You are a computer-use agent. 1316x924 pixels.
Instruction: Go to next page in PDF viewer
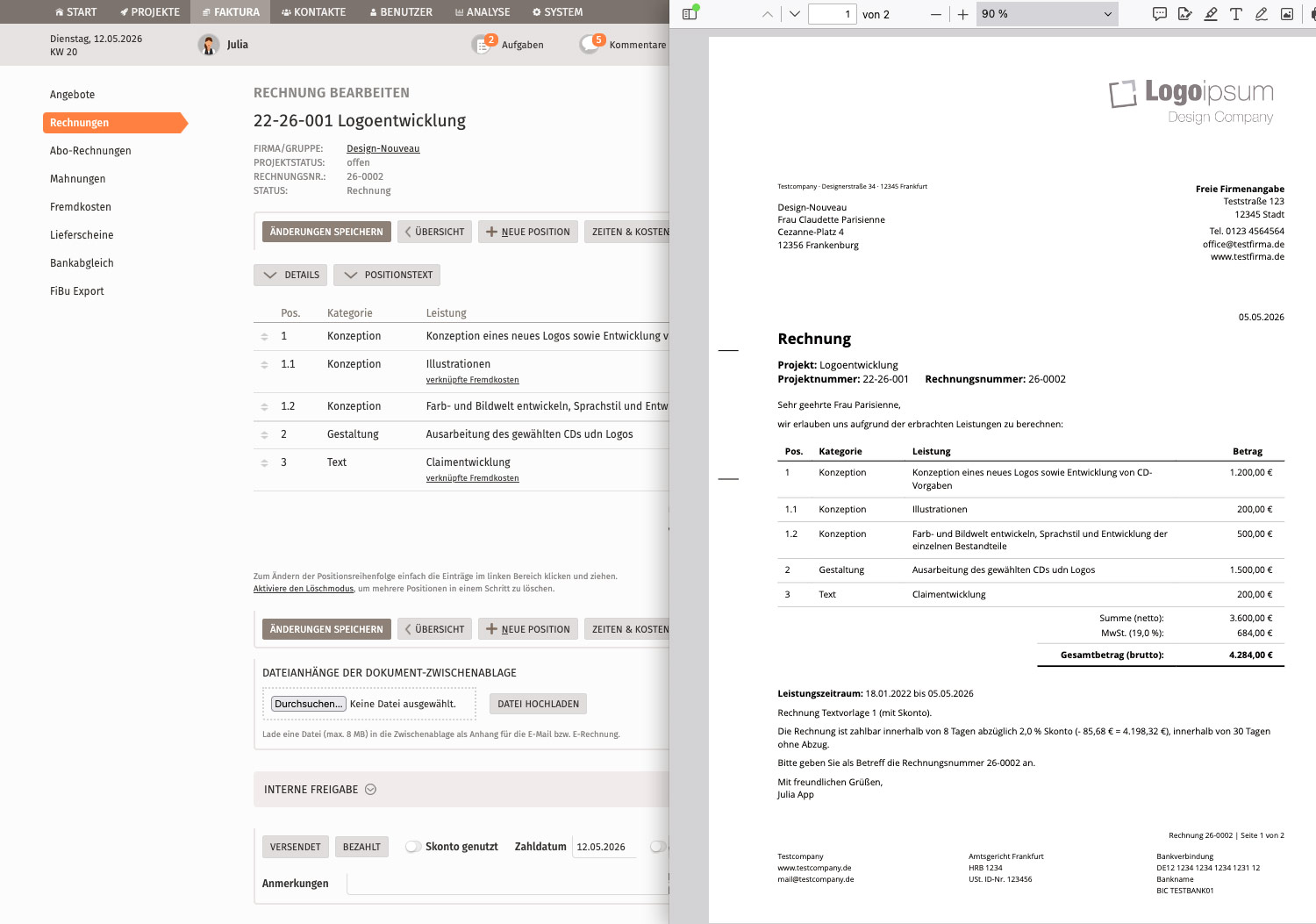coord(794,14)
